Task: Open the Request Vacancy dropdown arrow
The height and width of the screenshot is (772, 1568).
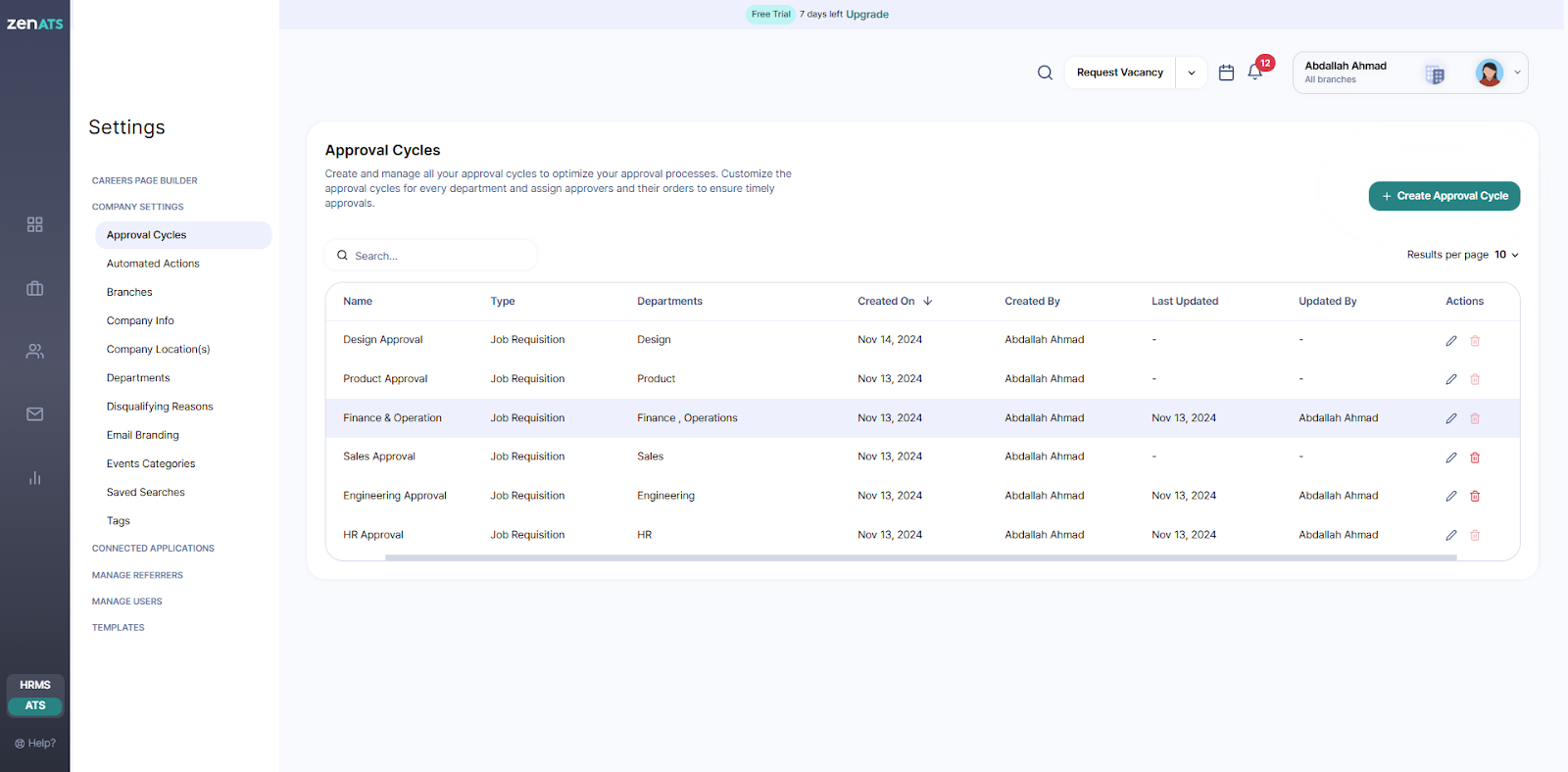Action: pos(1192,72)
